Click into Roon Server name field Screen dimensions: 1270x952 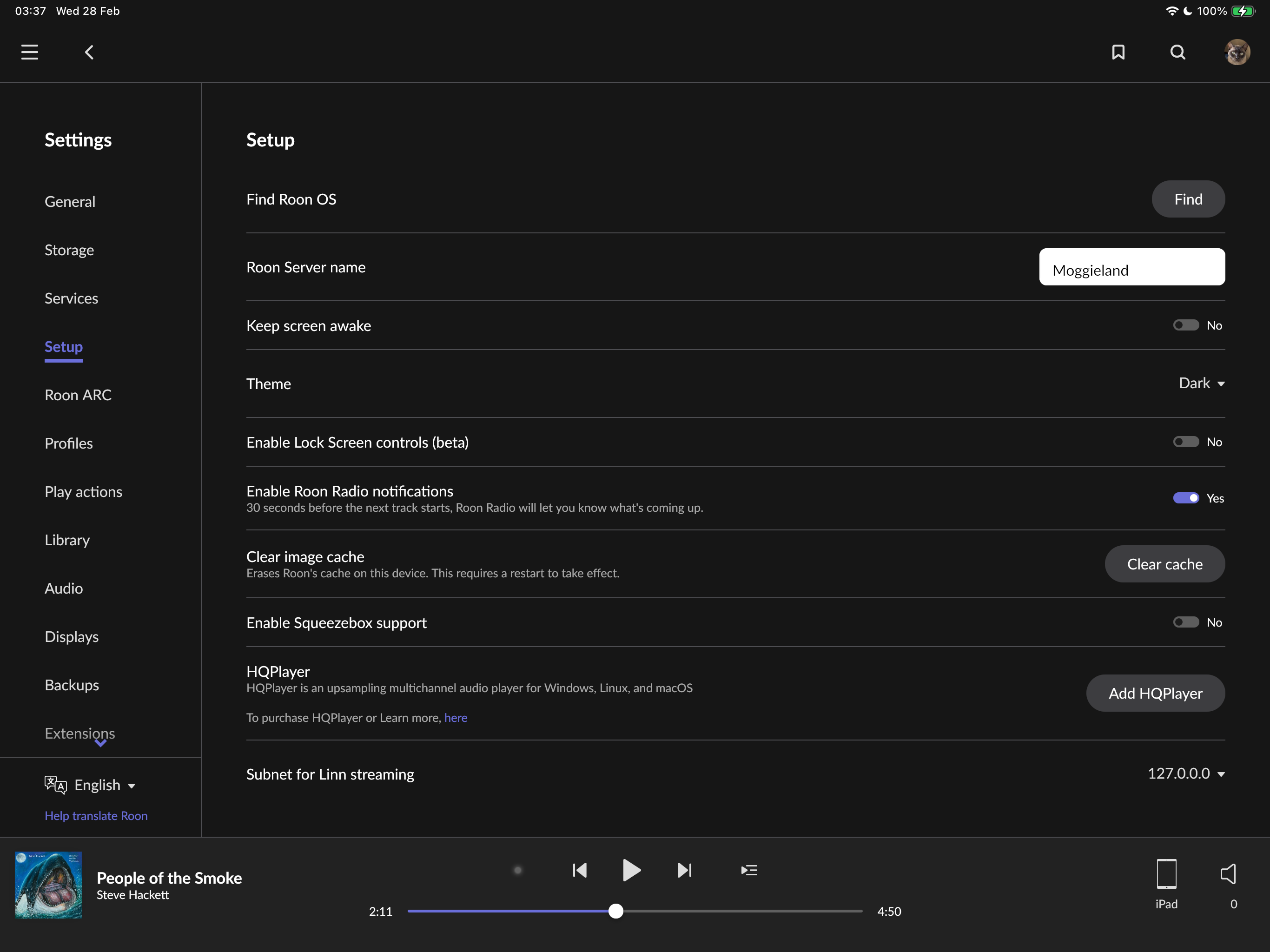click(x=1131, y=267)
